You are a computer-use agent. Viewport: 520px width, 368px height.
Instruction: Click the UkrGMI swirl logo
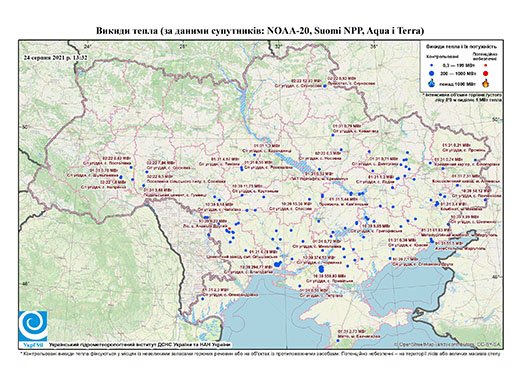pos(33,326)
